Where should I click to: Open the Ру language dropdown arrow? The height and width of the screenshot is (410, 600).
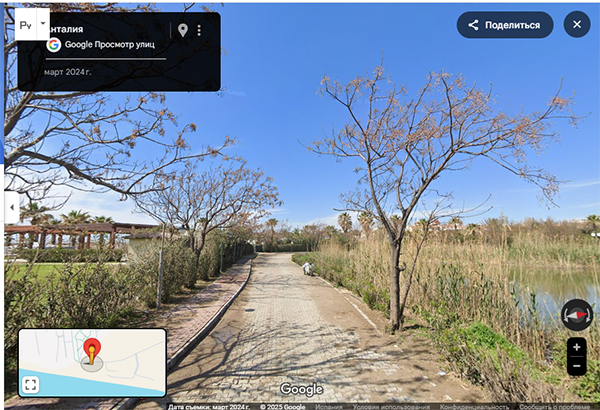tap(43, 24)
